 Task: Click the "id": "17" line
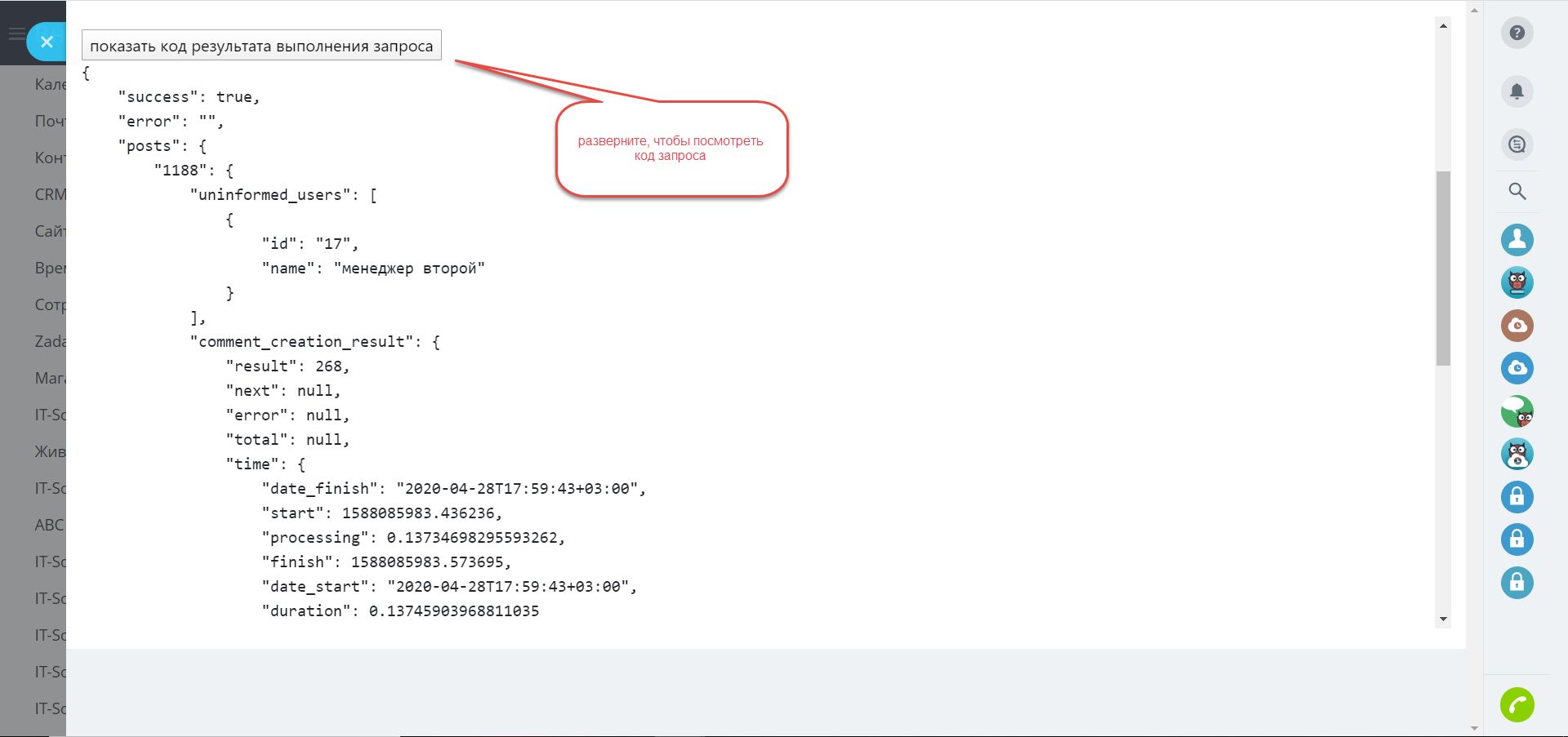[310, 244]
